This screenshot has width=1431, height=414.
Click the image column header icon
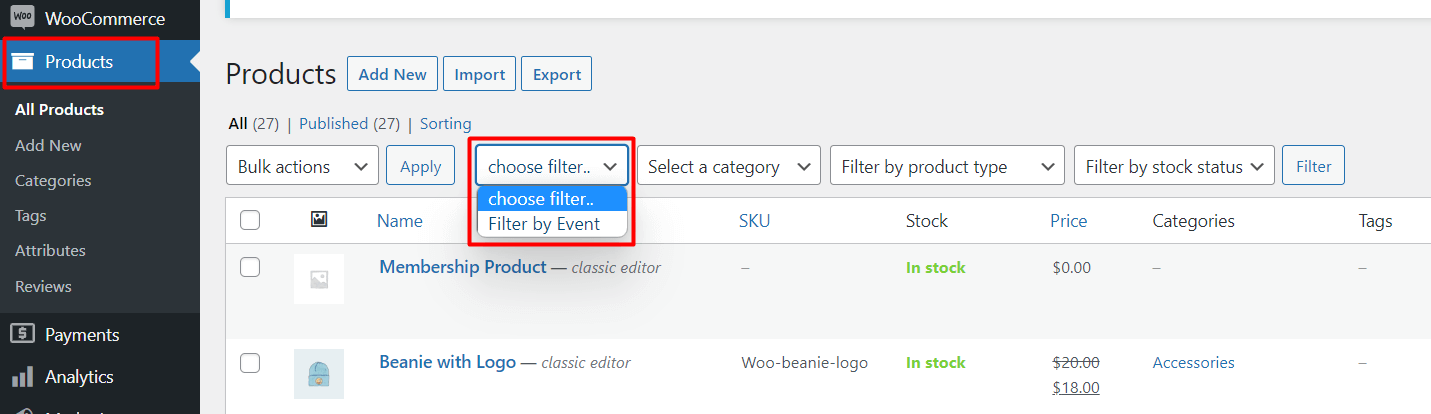point(319,220)
